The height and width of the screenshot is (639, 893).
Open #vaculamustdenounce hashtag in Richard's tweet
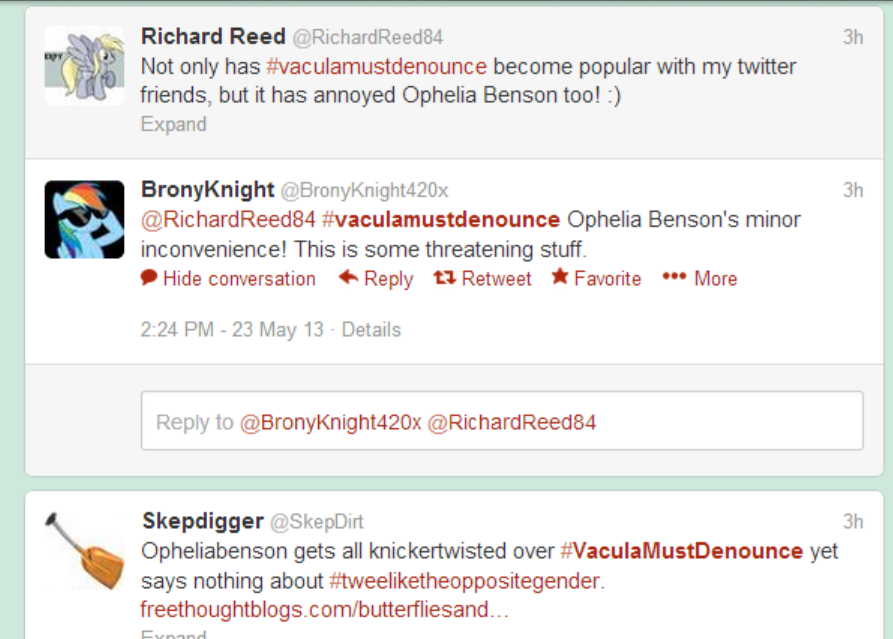coord(376,67)
